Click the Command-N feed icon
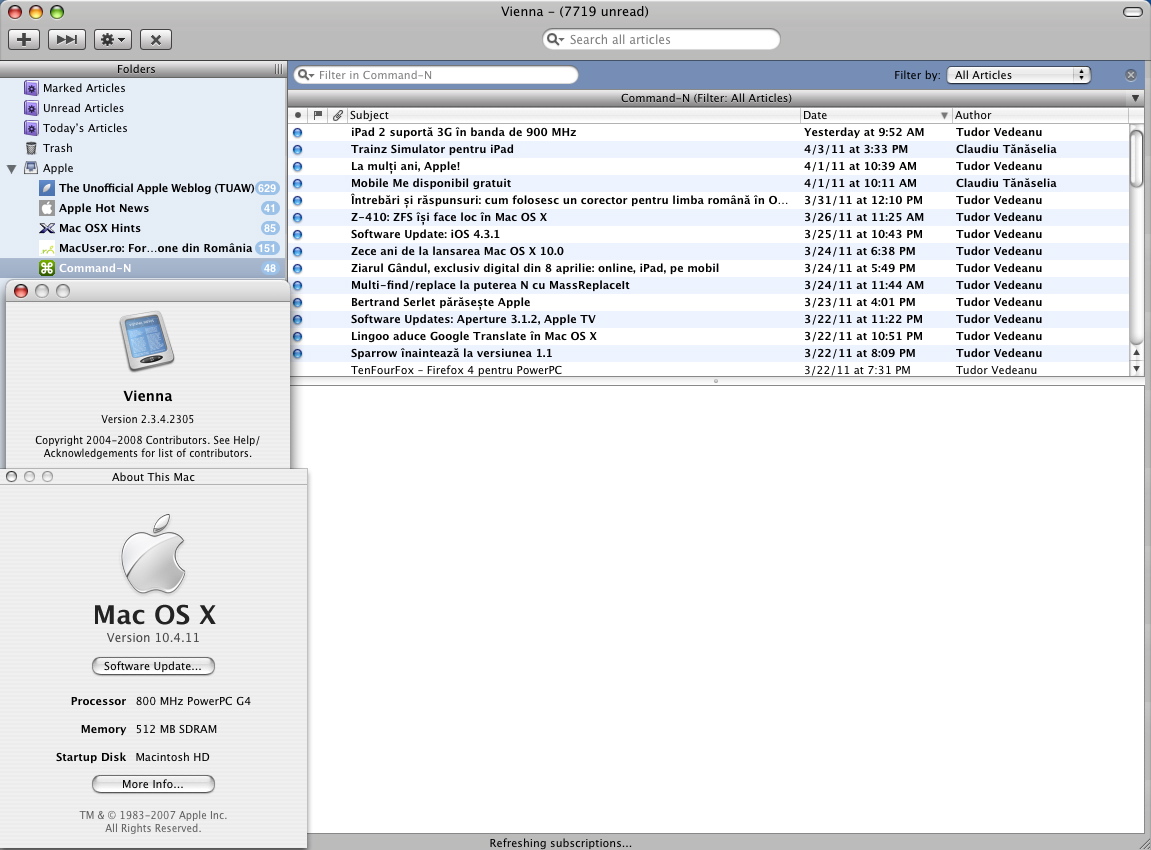The image size is (1151, 850). pyautogui.click(x=47, y=268)
